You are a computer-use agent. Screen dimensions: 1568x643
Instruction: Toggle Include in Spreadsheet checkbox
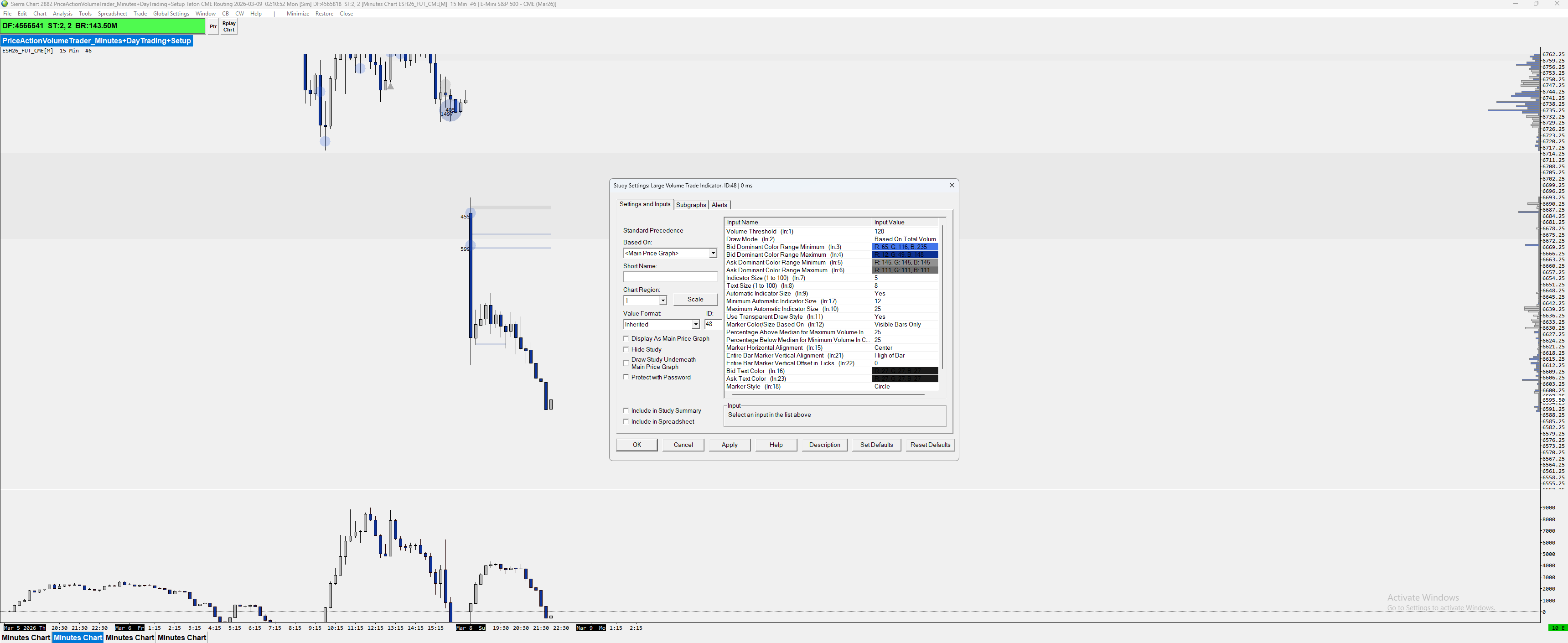[x=626, y=421]
